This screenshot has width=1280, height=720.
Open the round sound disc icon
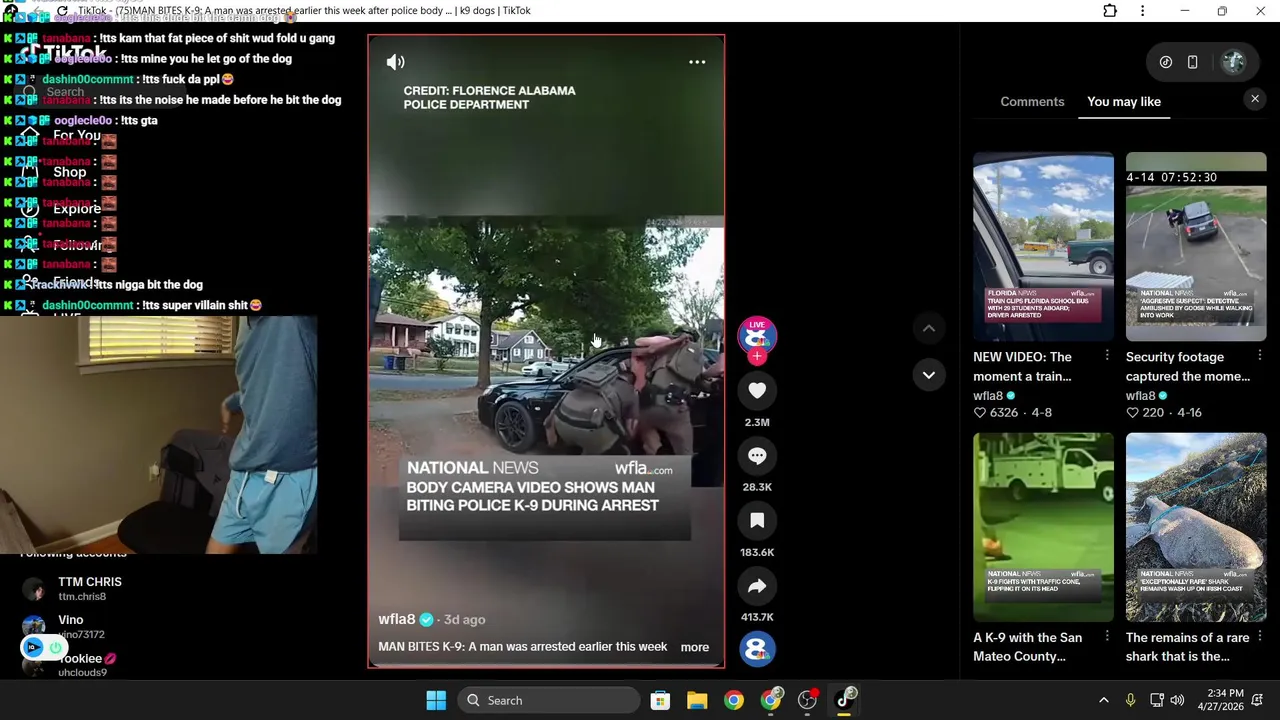[x=757, y=649]
